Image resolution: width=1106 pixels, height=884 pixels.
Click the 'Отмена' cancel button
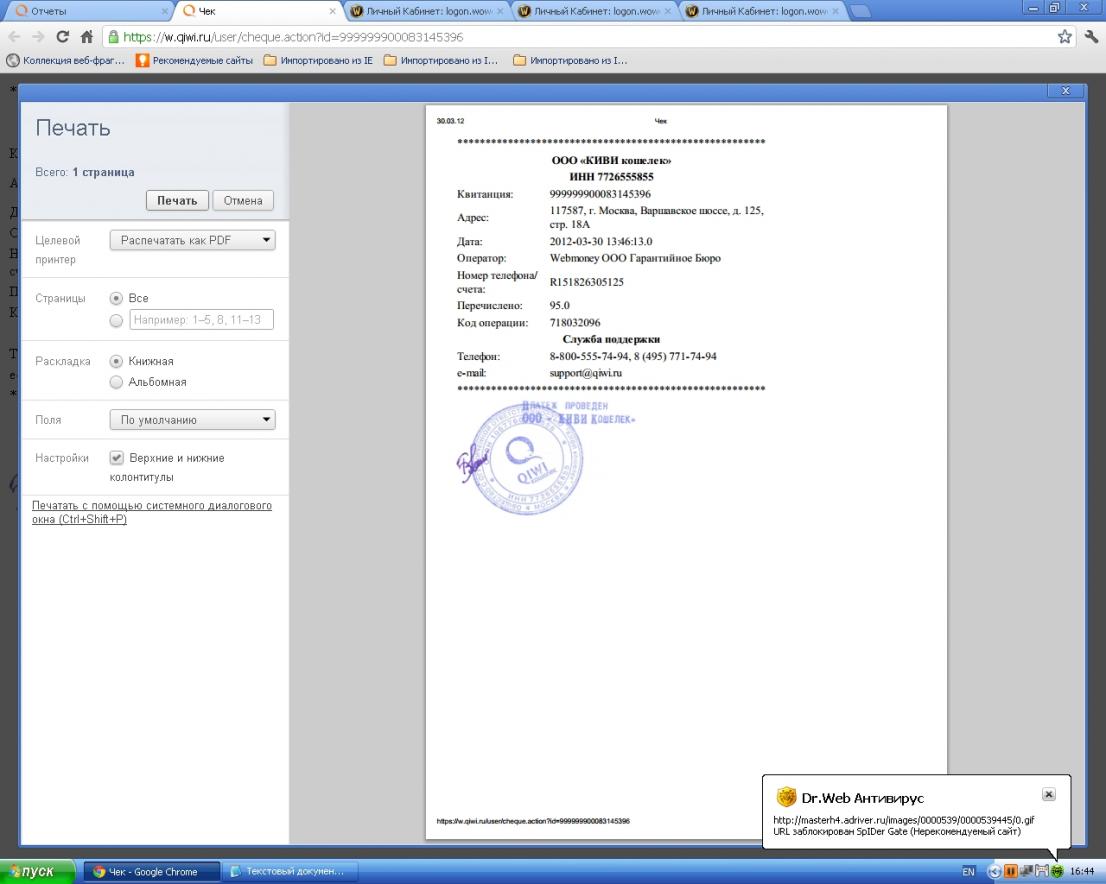coord(243,200)
